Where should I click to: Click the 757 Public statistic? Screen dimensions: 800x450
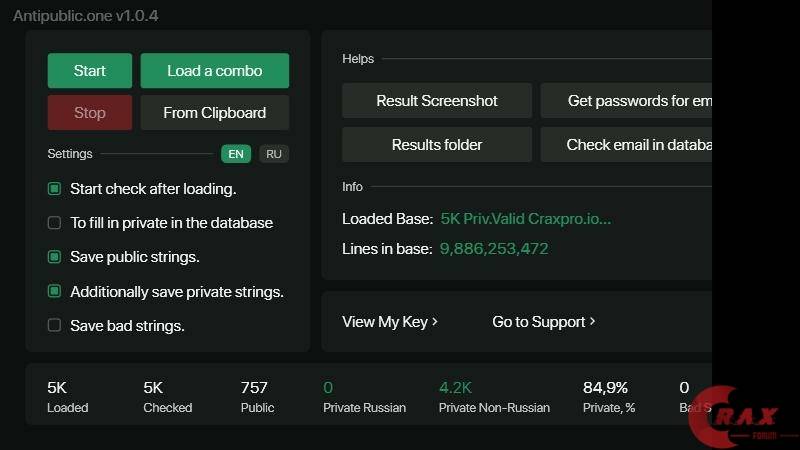coord(258,396)
